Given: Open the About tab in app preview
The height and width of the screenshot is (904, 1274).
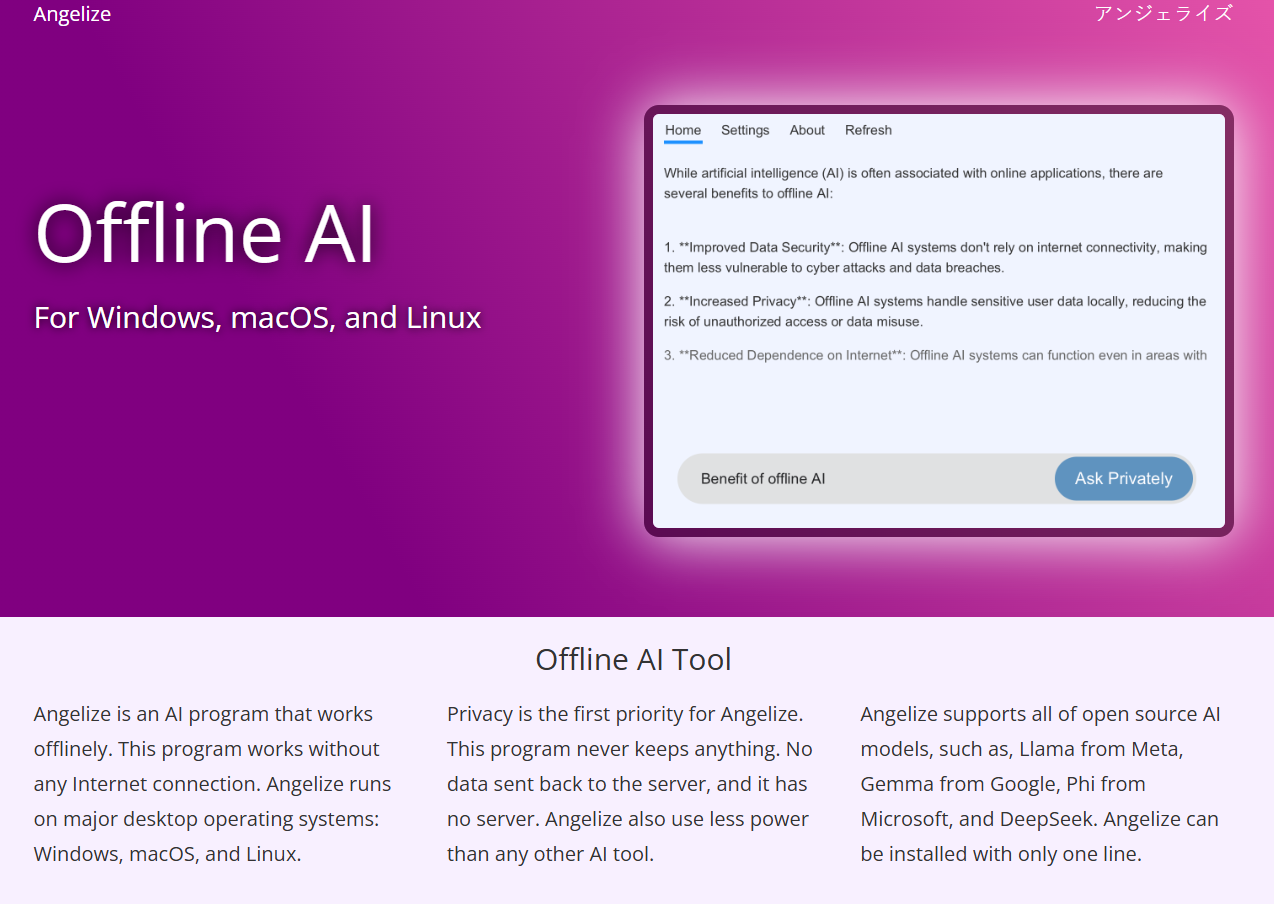Looking at the screenshot, I should pos(807,130).
